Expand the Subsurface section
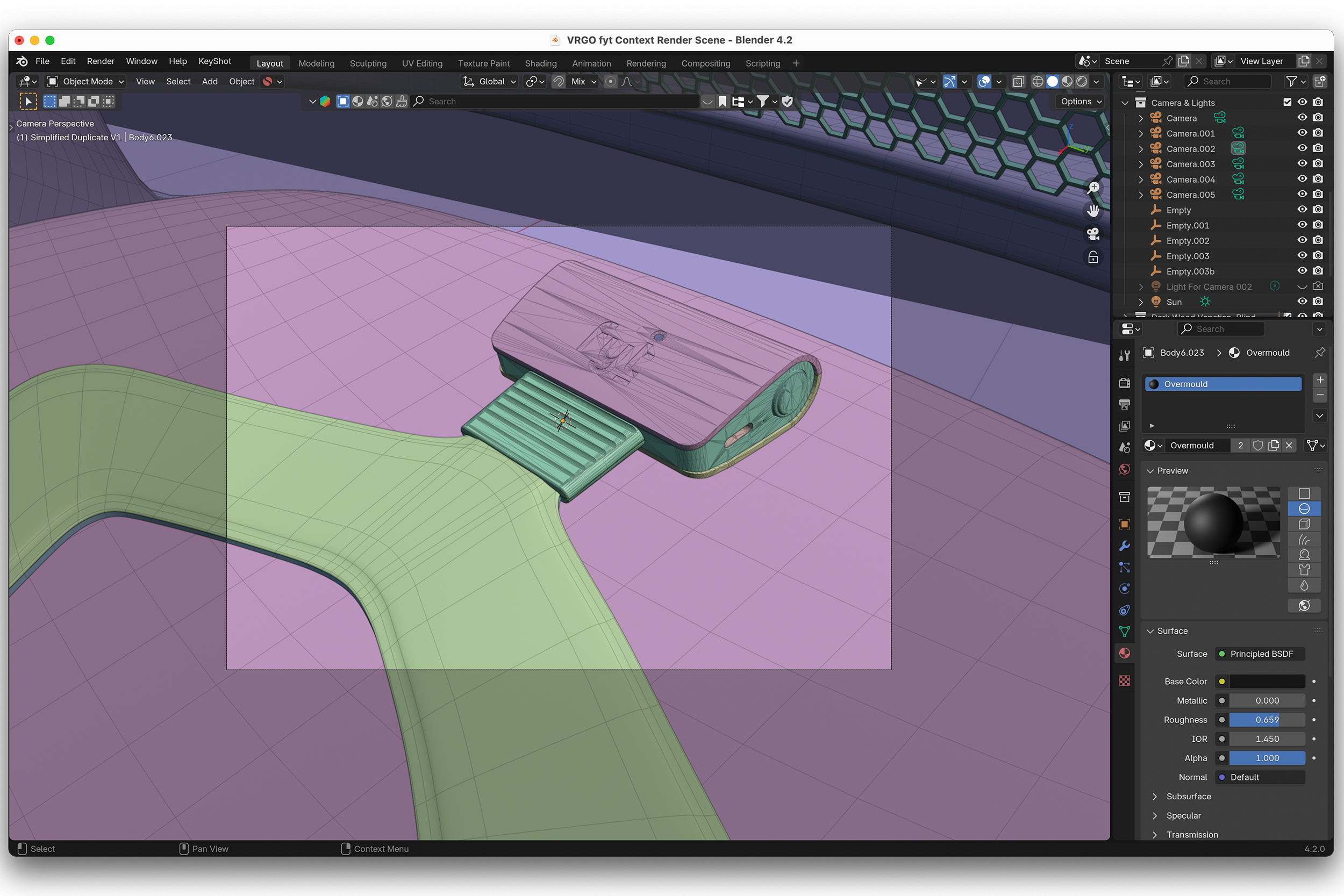1344x896 pixels. (1154, 797)
